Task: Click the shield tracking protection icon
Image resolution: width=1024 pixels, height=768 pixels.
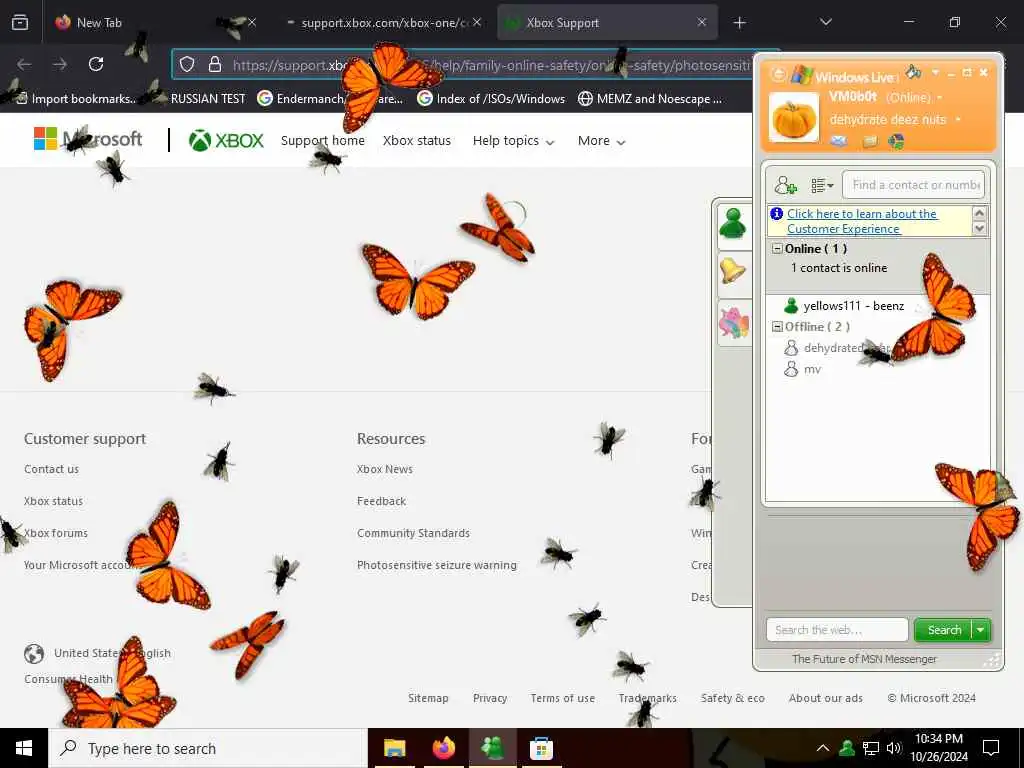Action: pos(187,65)
